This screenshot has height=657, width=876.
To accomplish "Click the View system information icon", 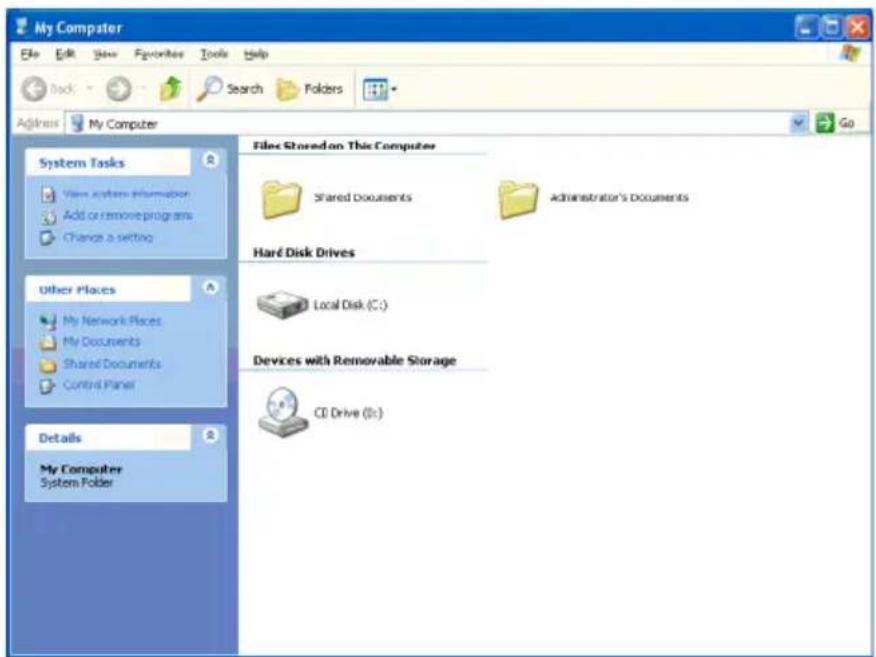I will (48, 195).
